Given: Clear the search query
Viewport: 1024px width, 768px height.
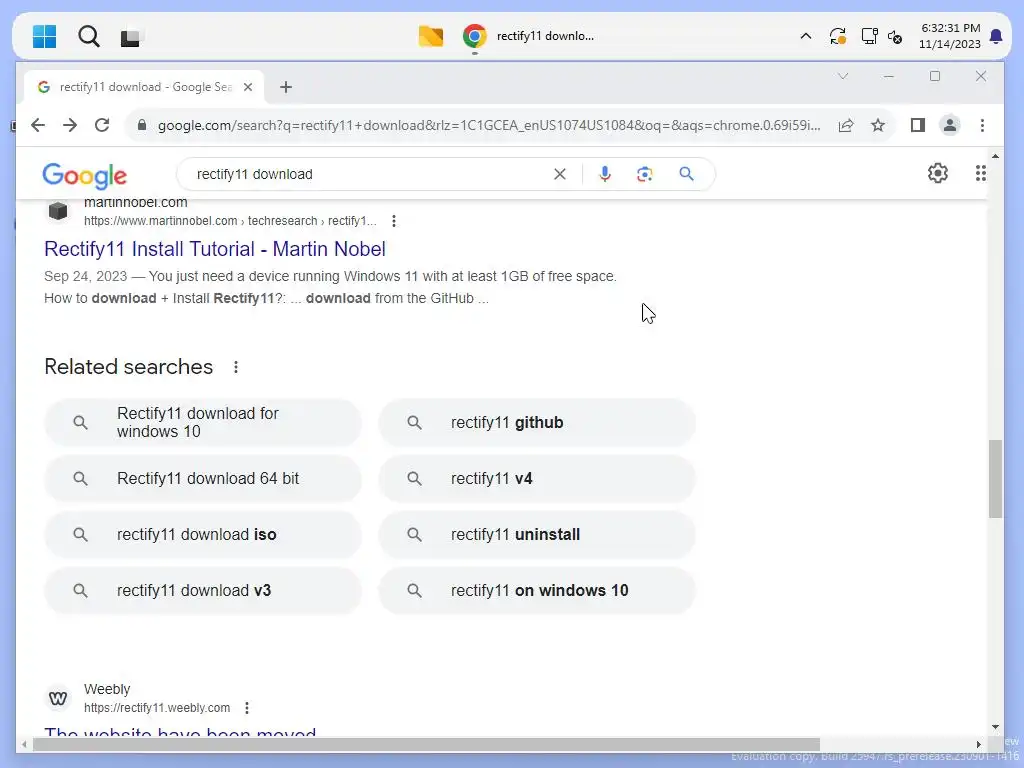Looking at the screenshot, I should (x=560, y=174).
